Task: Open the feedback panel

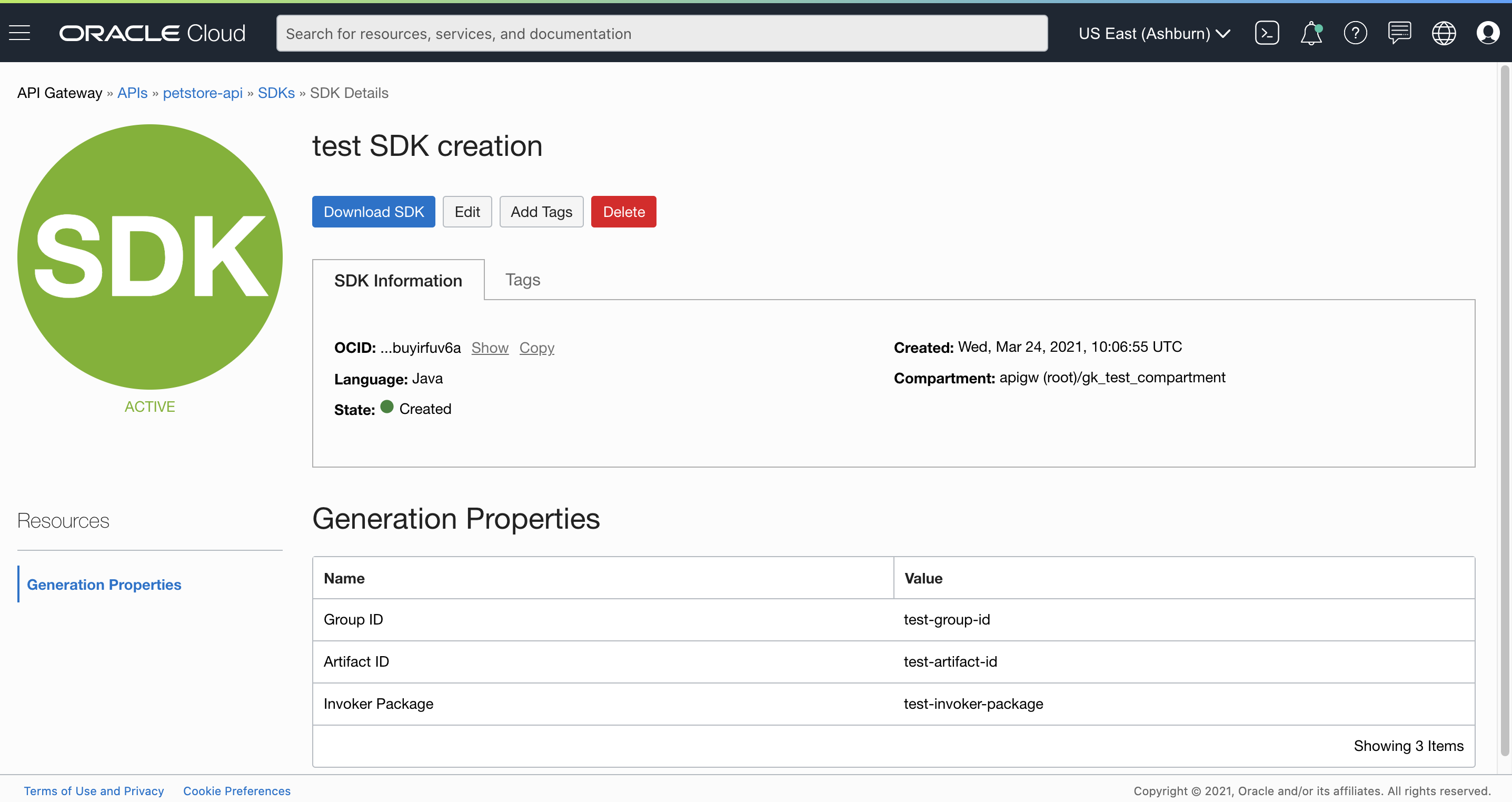Action: pos(1399,33)
